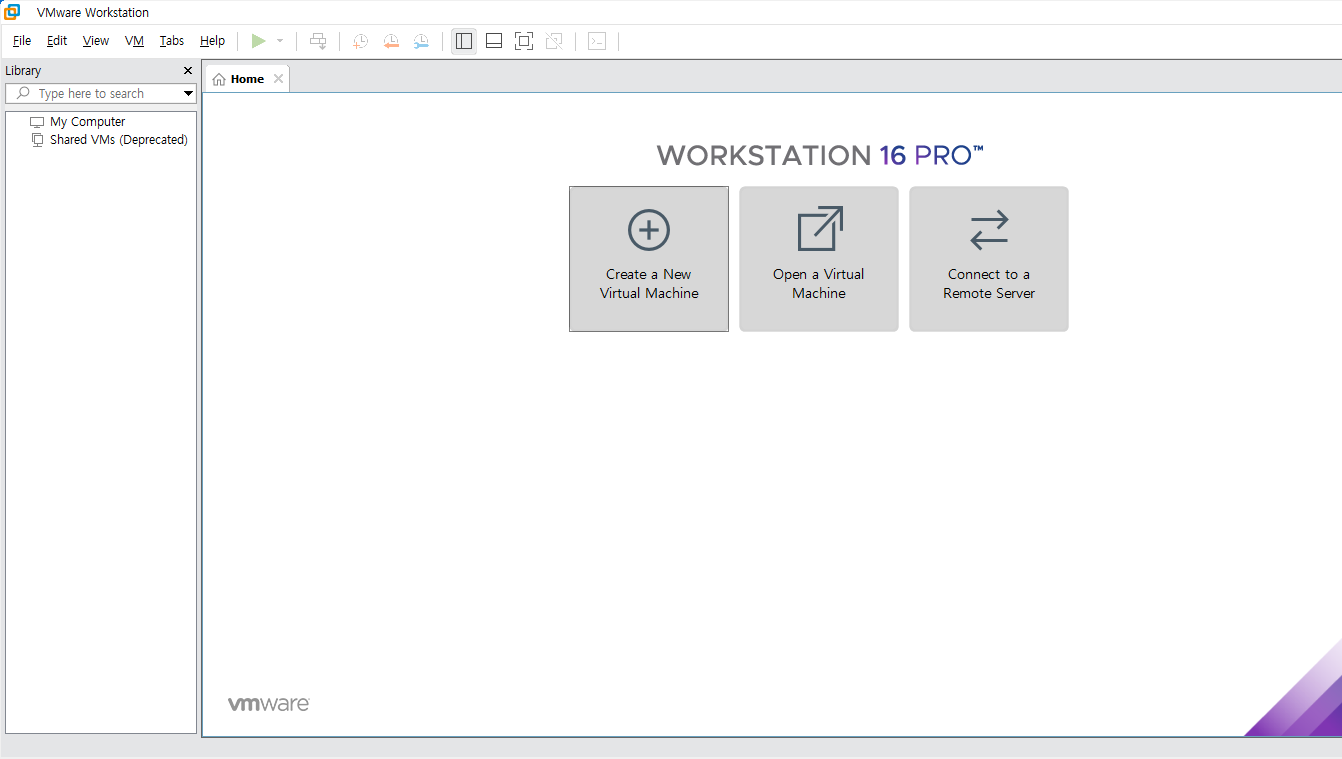Screen dimensions: 1342x759
Task: Open the Library search filter dropdown arrow
Action: pyautogui.click(x=188, y=94)
